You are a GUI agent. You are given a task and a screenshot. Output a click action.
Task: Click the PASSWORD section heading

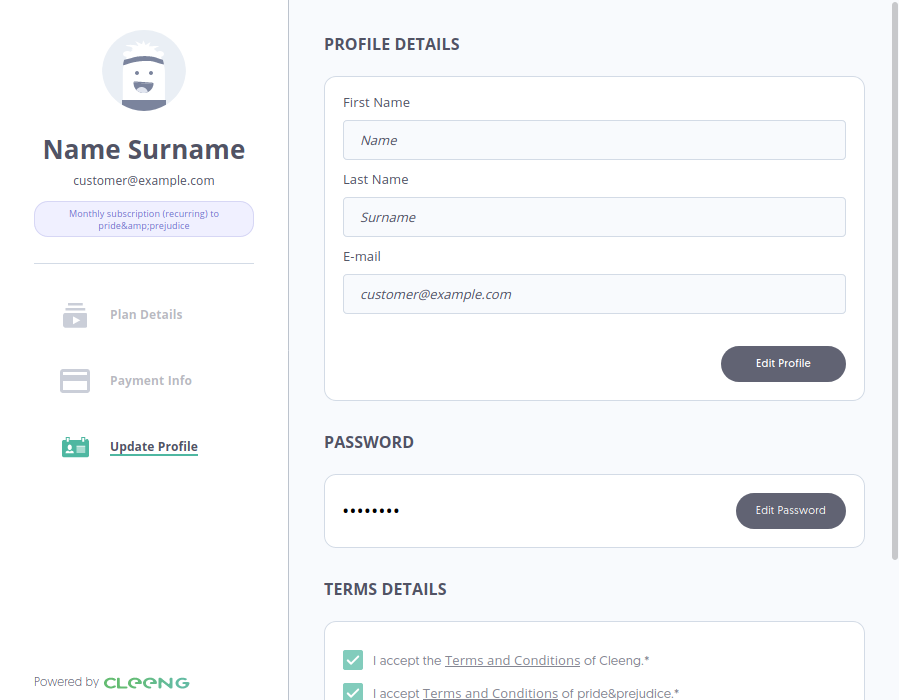[x=369, y=442]
